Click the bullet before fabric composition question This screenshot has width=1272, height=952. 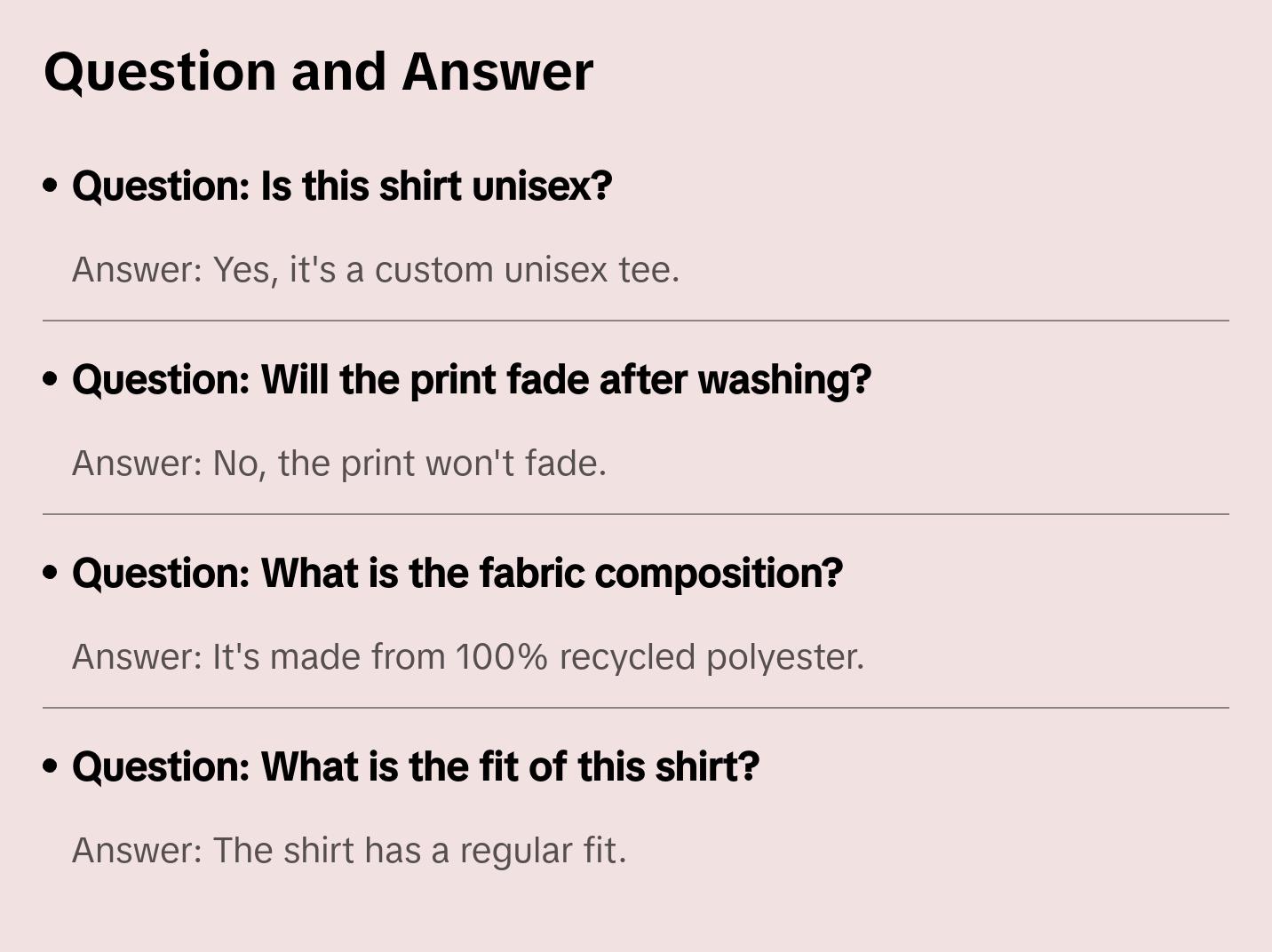pos(51,574)
